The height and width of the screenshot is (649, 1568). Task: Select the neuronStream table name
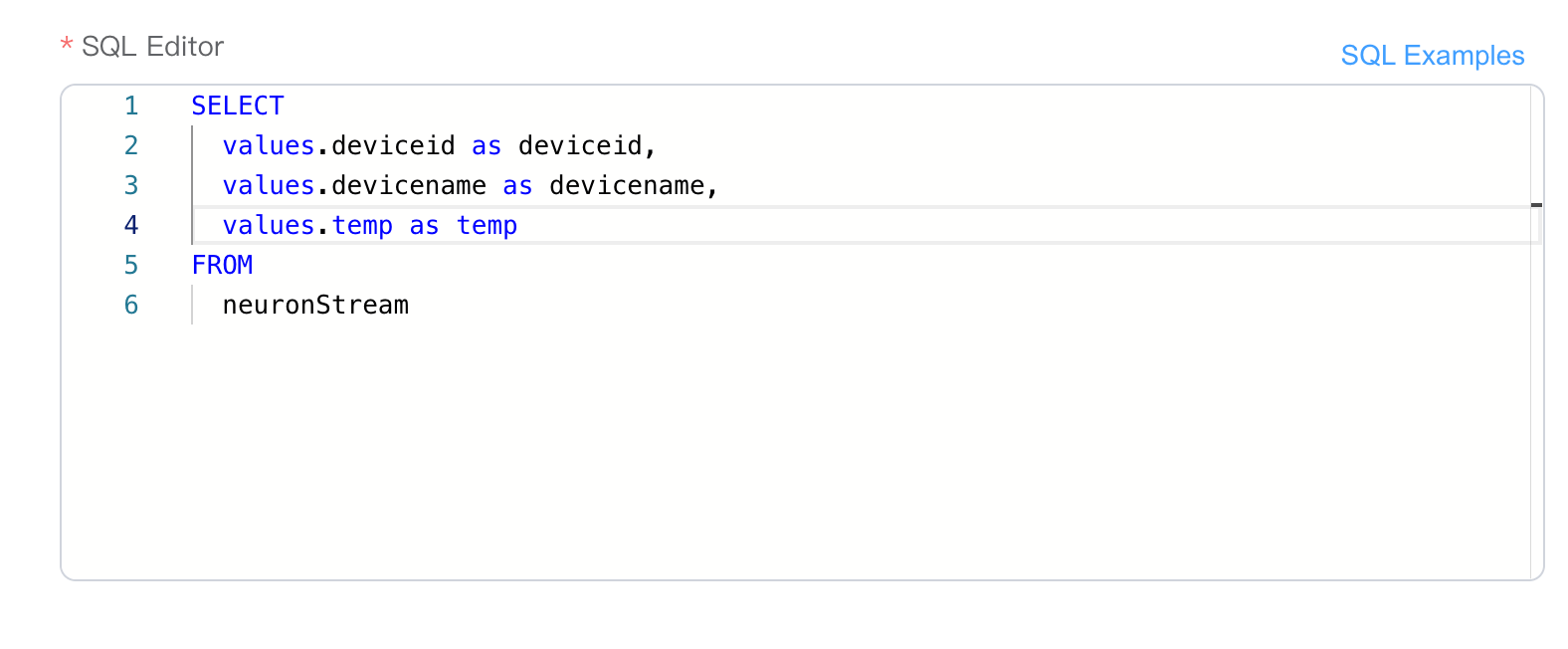(x=315, y=305)
